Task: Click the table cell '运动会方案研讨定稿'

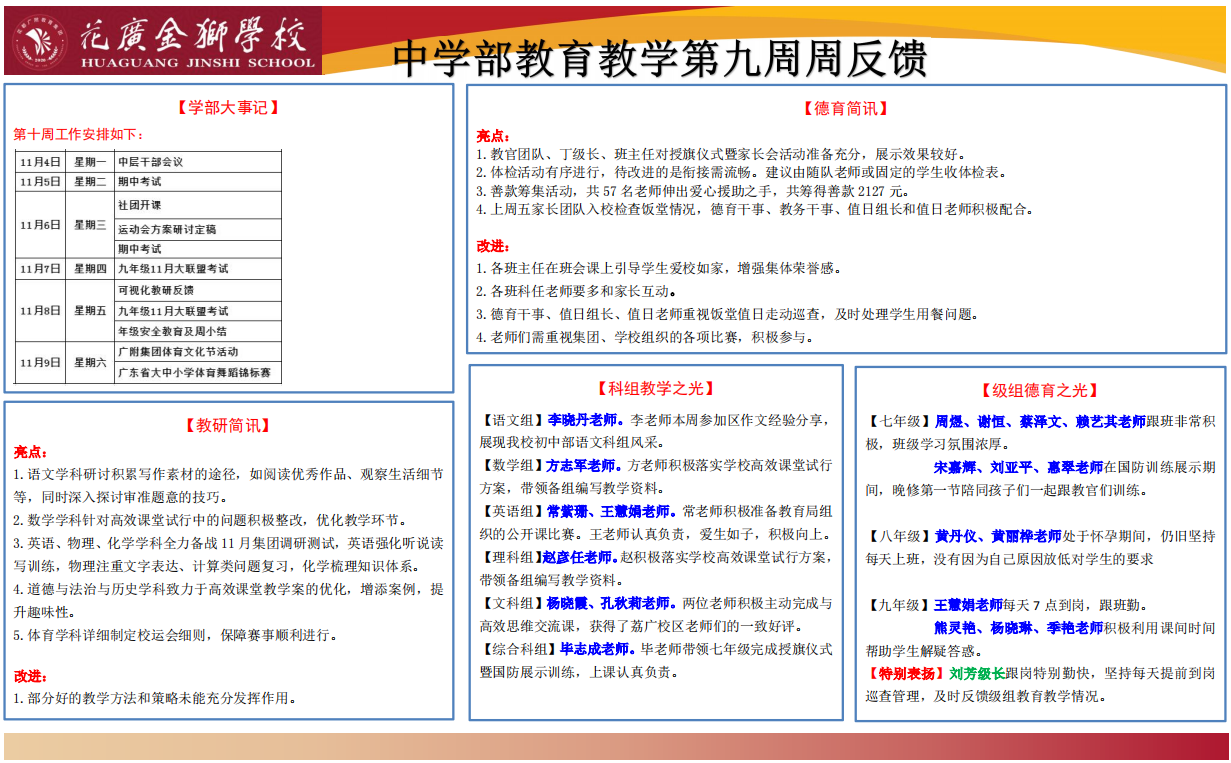Action: click(197, 229)
